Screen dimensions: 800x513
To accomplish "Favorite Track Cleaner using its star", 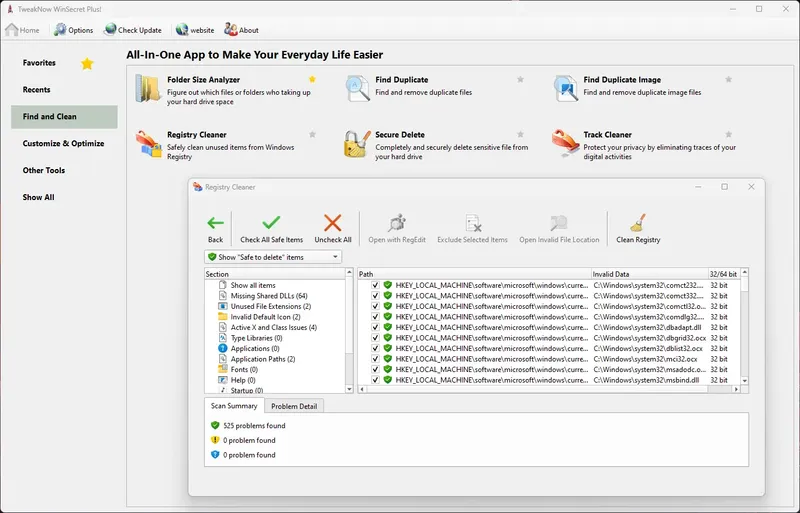I will click(729, 134).
